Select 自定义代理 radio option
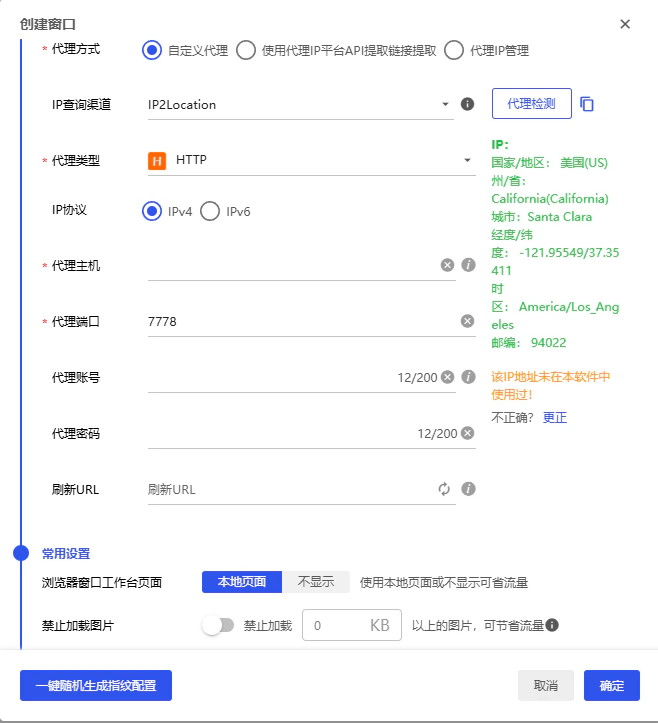Image resolution: width=658 pixels, height=723 pixels. coord(152,50)
